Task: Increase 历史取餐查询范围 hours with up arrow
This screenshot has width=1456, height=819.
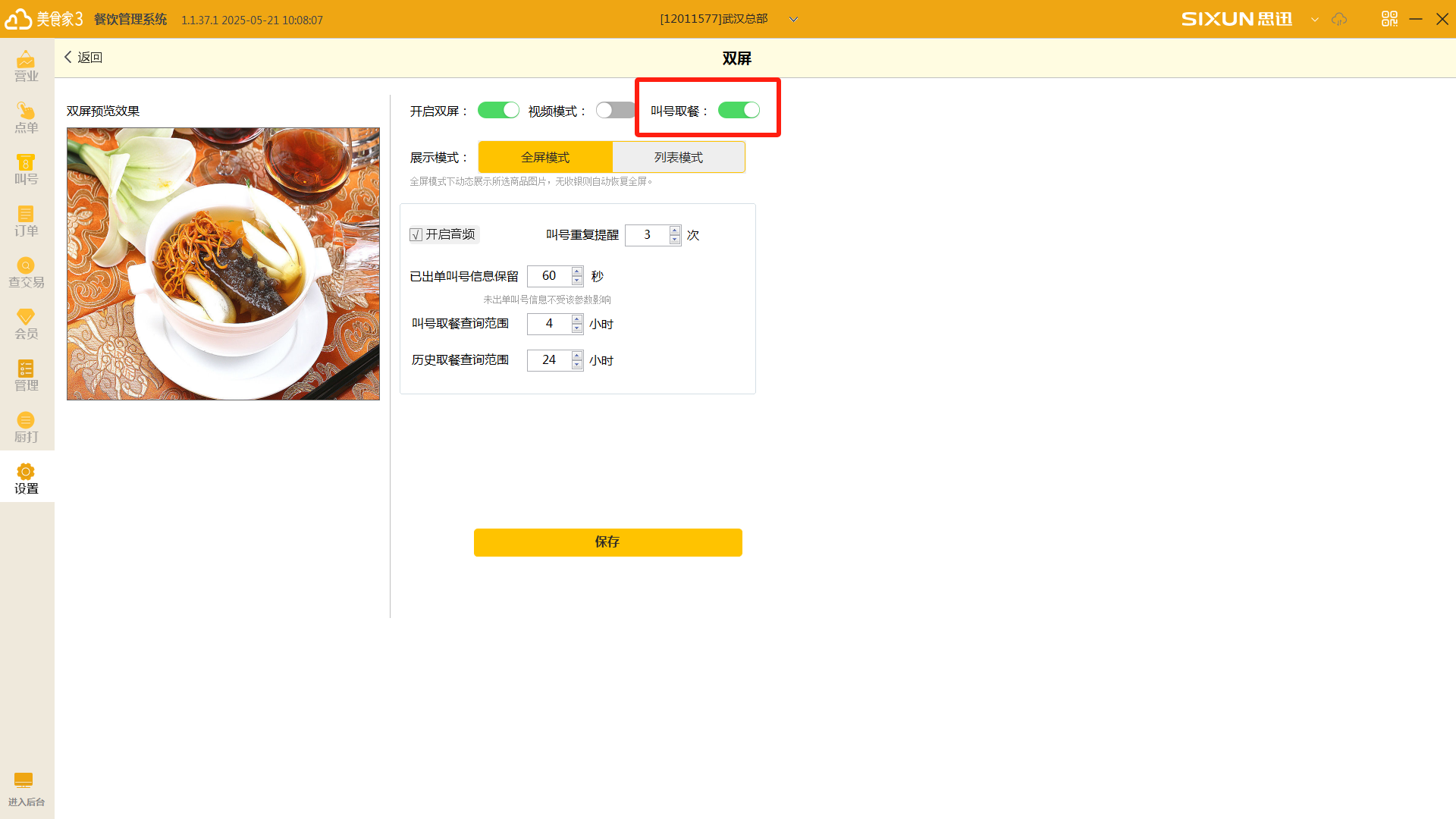Action: pos(577,356)
